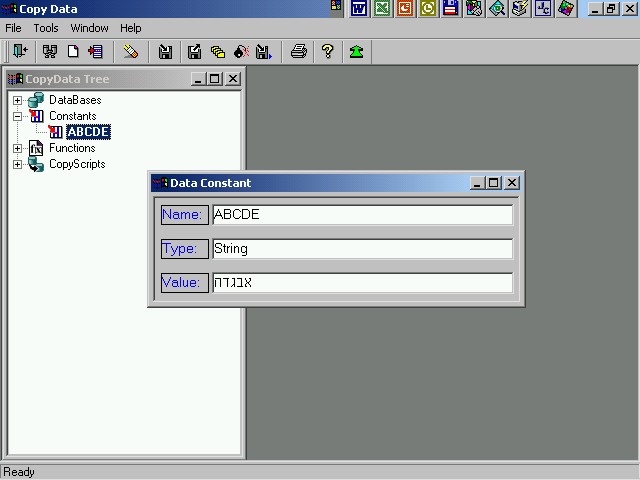Click the Value input field

(x=362, y=283)
